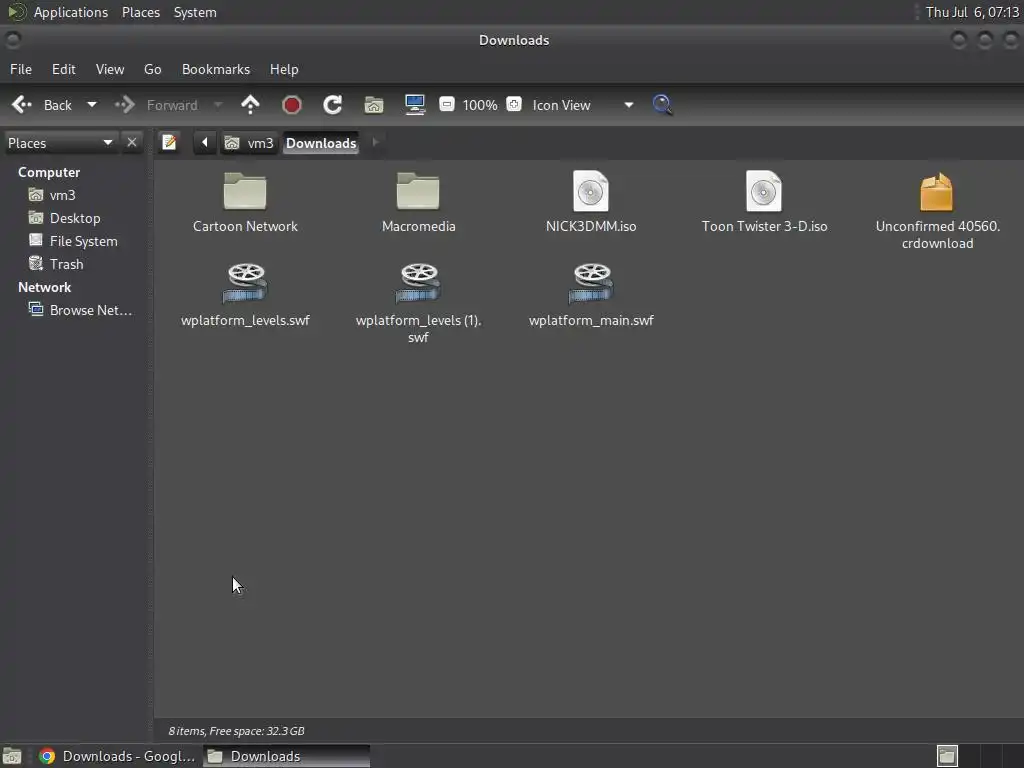1024x768 pixels.
Task: Click the red Stop loading icon
Action: point(292,104)
